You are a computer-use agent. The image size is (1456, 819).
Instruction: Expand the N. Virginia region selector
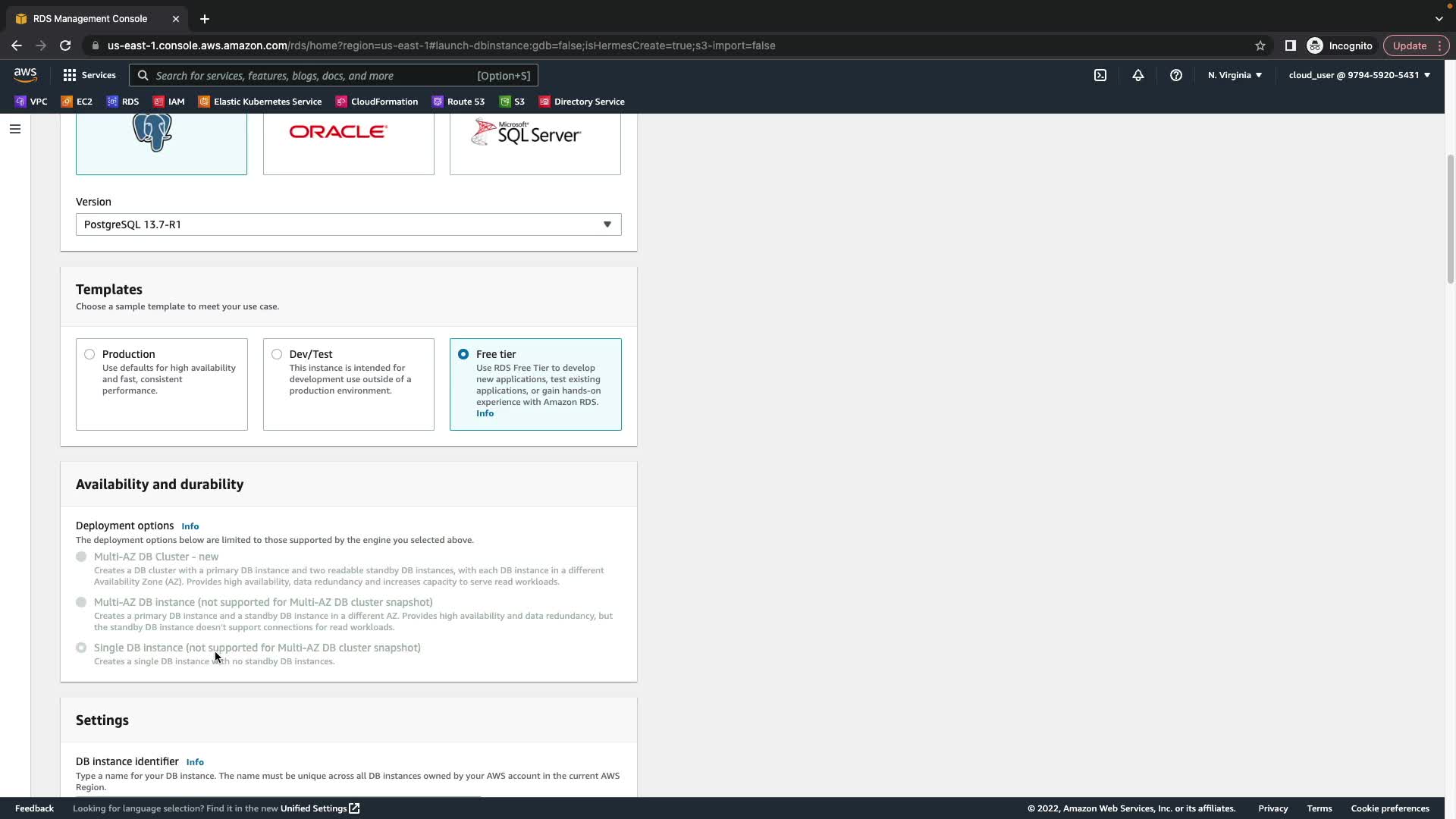[1235, 75]
